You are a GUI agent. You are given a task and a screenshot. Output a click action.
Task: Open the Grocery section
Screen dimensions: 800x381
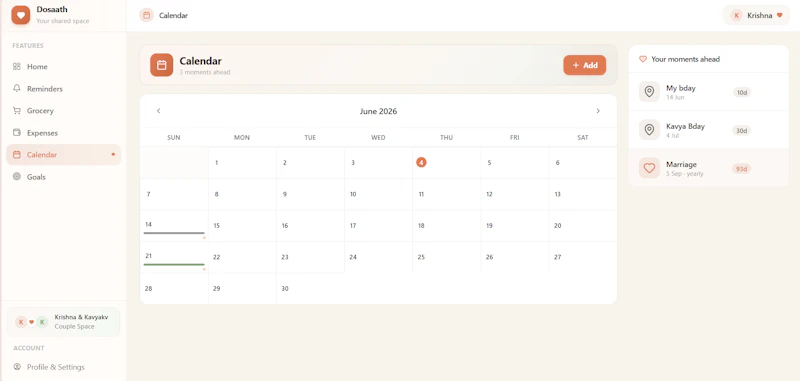64,110
